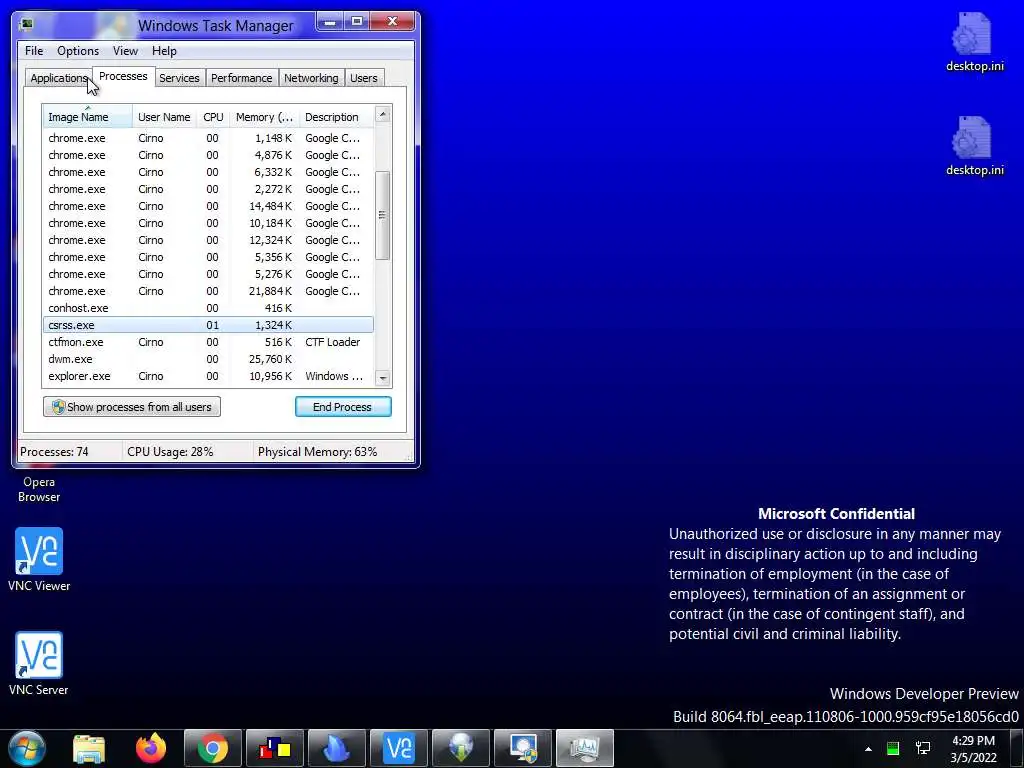Sort by Description column header
Viewport: 1024px width, 768px height.
coord(336,117)
